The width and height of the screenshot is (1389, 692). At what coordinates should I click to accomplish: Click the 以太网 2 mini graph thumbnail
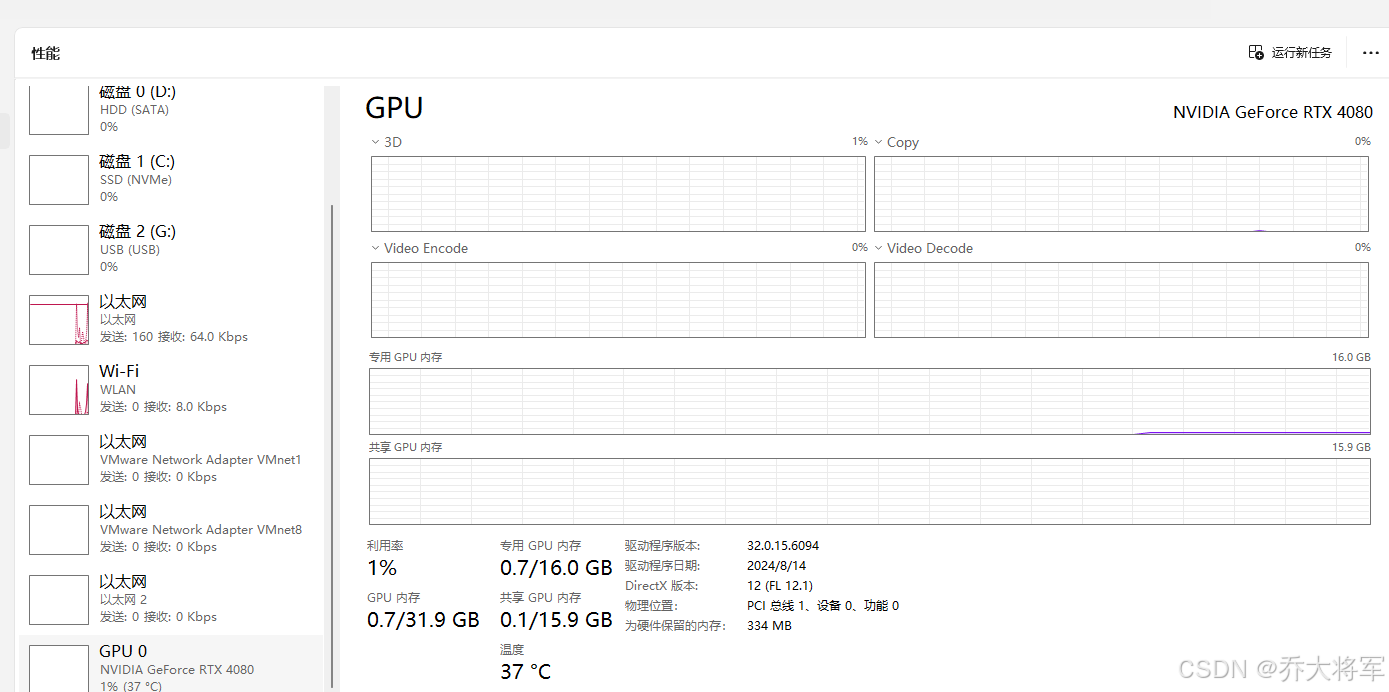point(59,600)
